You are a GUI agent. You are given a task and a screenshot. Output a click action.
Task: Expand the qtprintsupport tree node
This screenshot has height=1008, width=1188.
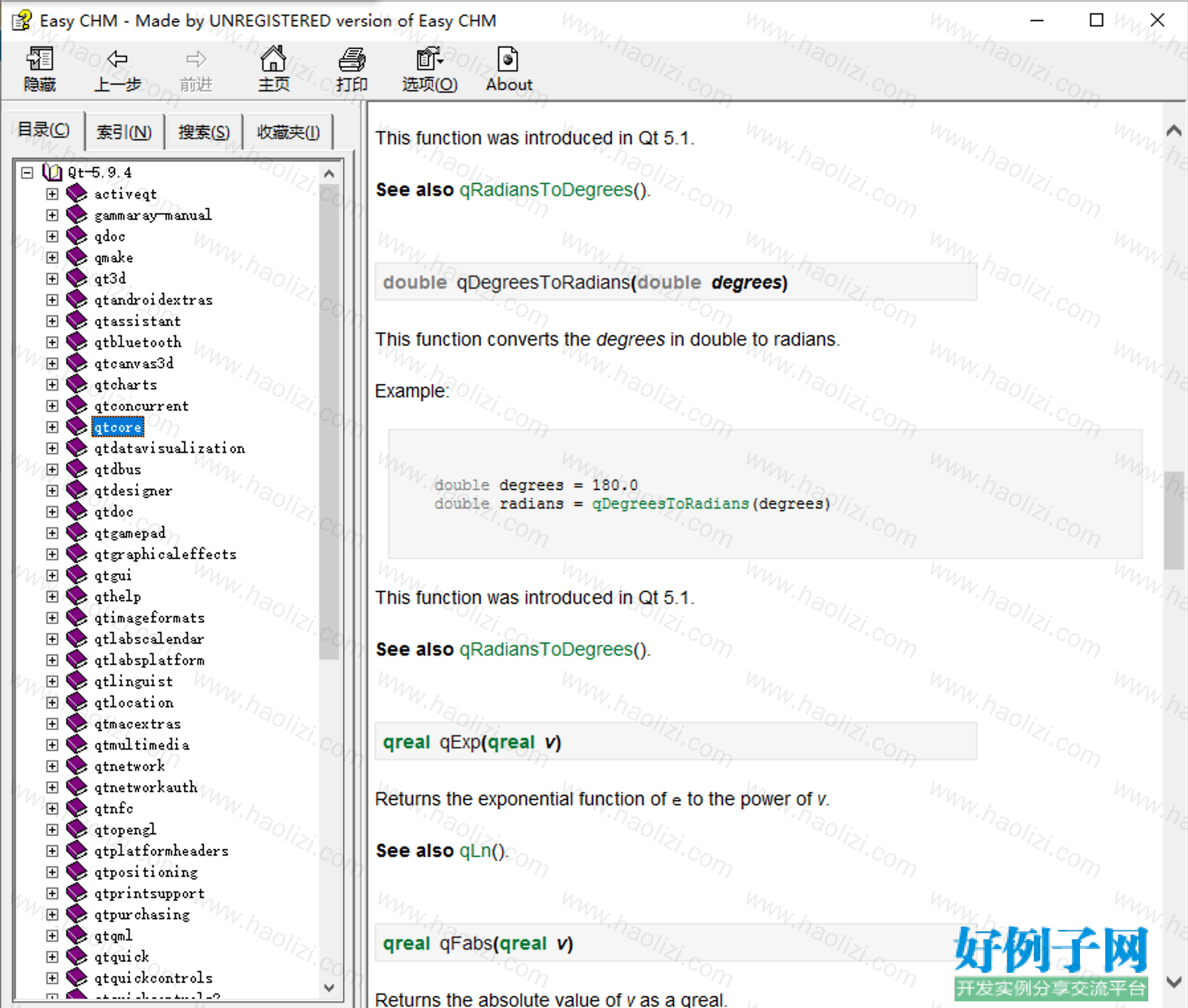point(52,893)
